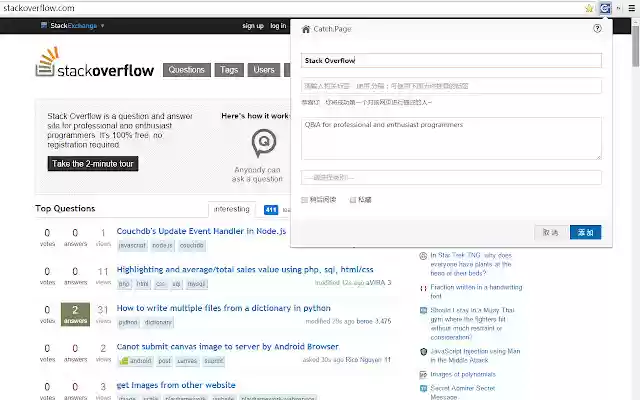This screenshot has width=640, height=400.
Task: Click user Rico Nguyen on canvas question
Action: click(x=363, y=360)
